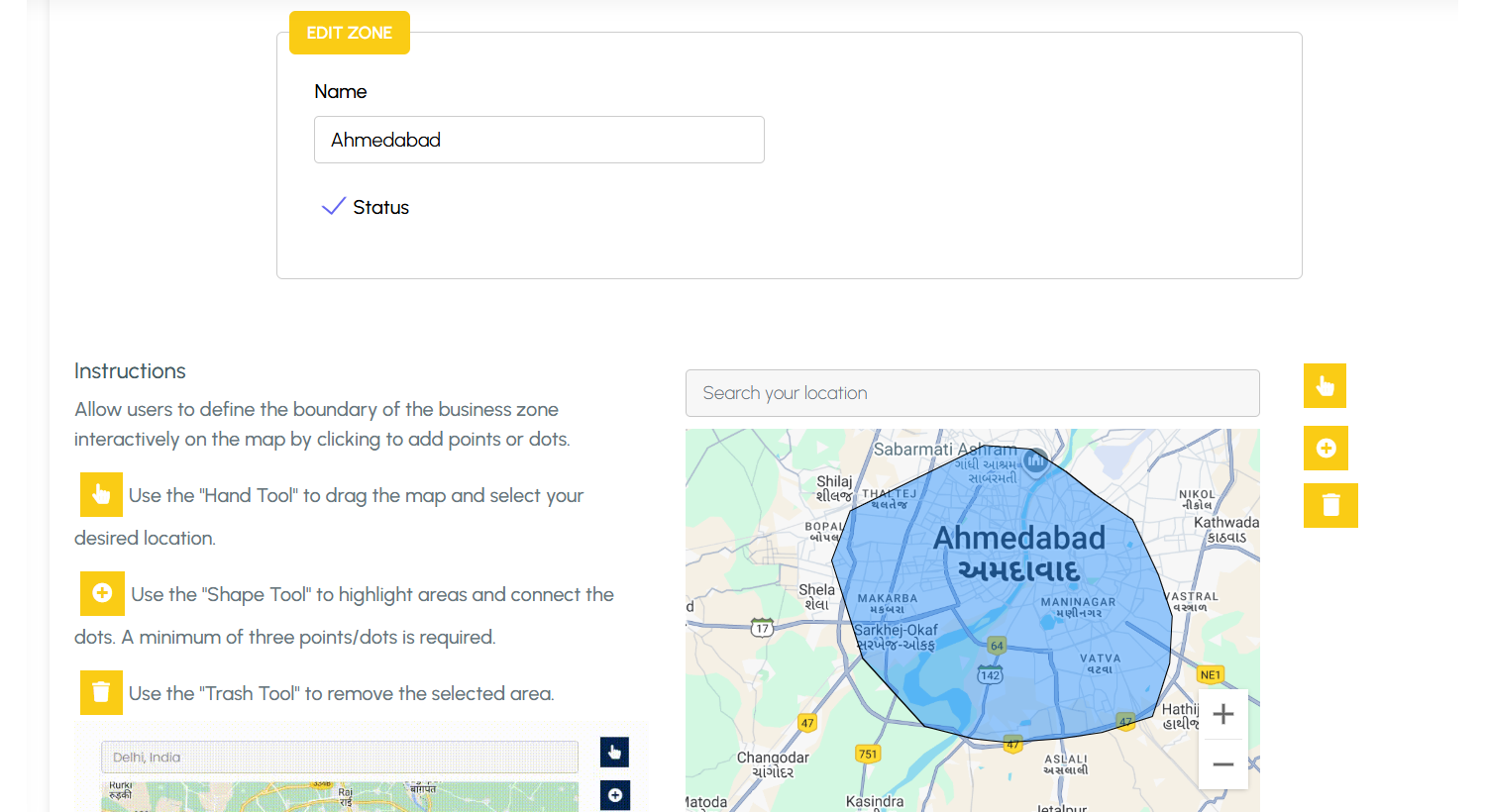Click the Maninagar label on the map
This screenshot has width=1486, height=812.
(1078, 607)
